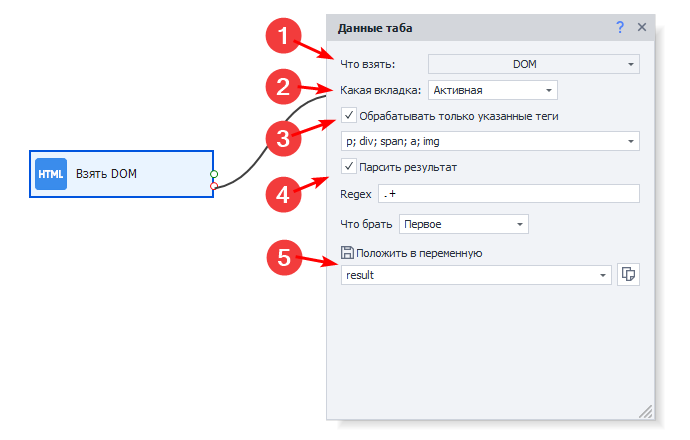
Task: Close the Данные таба panel
Action: [642, 28]
